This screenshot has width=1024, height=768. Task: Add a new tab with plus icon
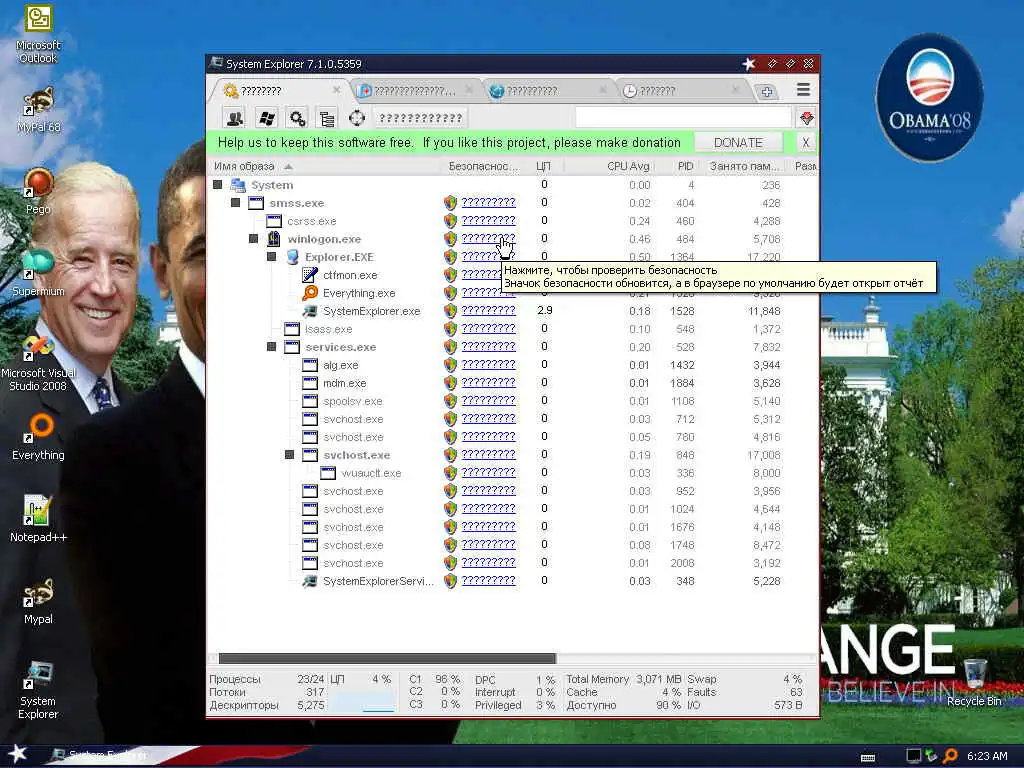coord(767,91)
